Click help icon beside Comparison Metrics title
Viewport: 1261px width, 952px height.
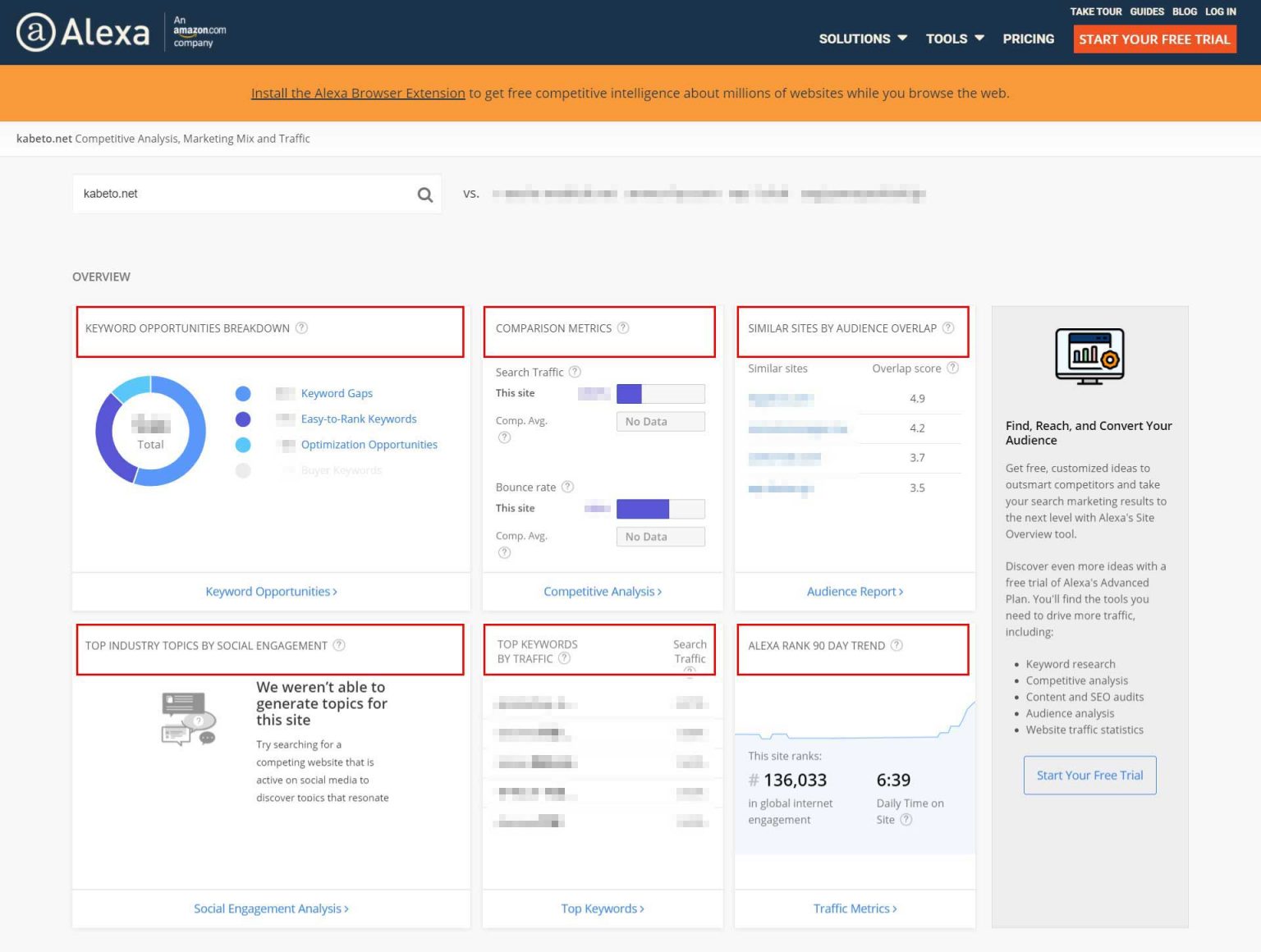pyautogui.click(x=623, y=328)
